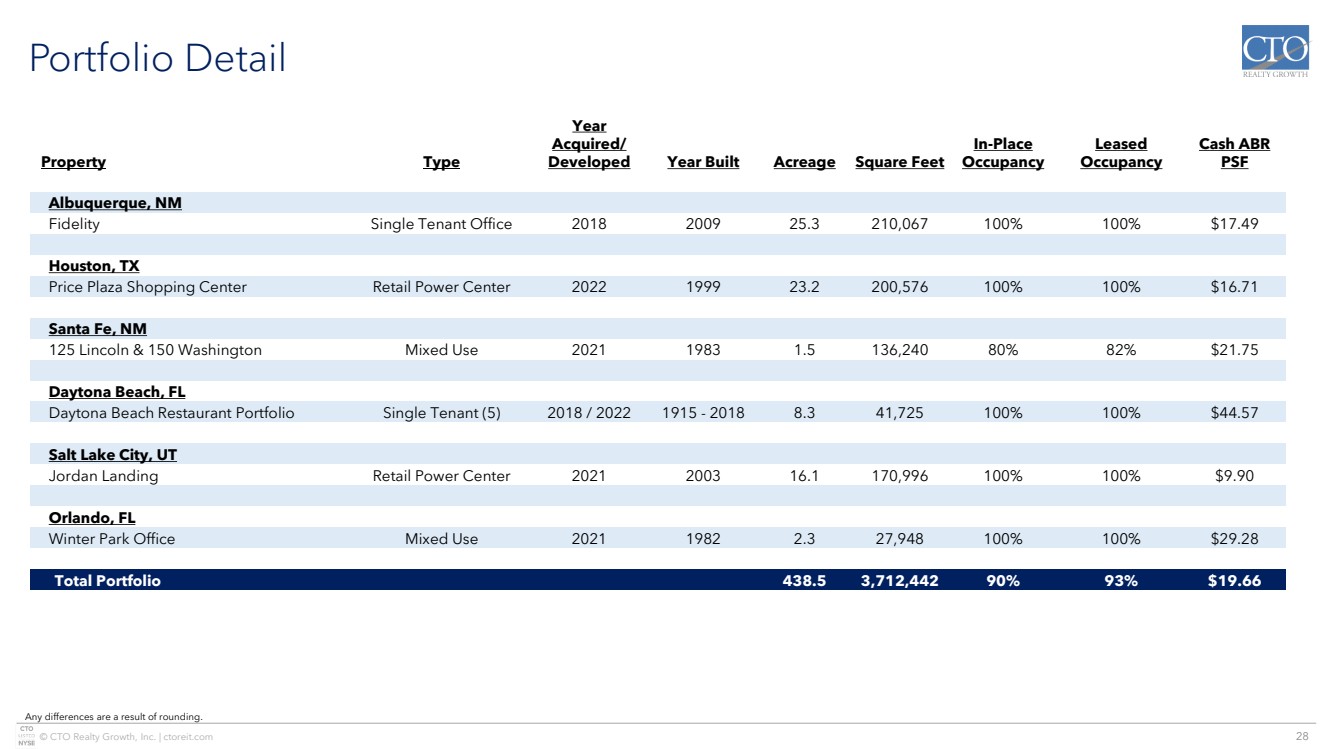Click Fidelity's 210,067 square feet value

pyautogui.click(x=900, y=224)
